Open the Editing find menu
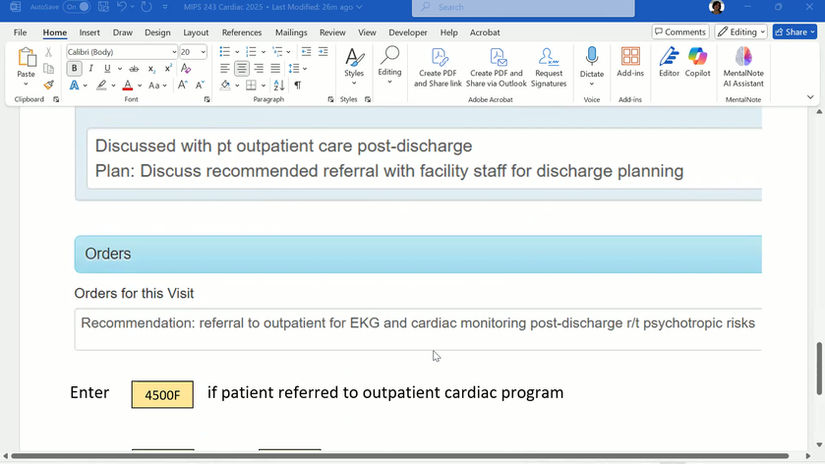The image size is (825, 464). [x=390, y=65]
